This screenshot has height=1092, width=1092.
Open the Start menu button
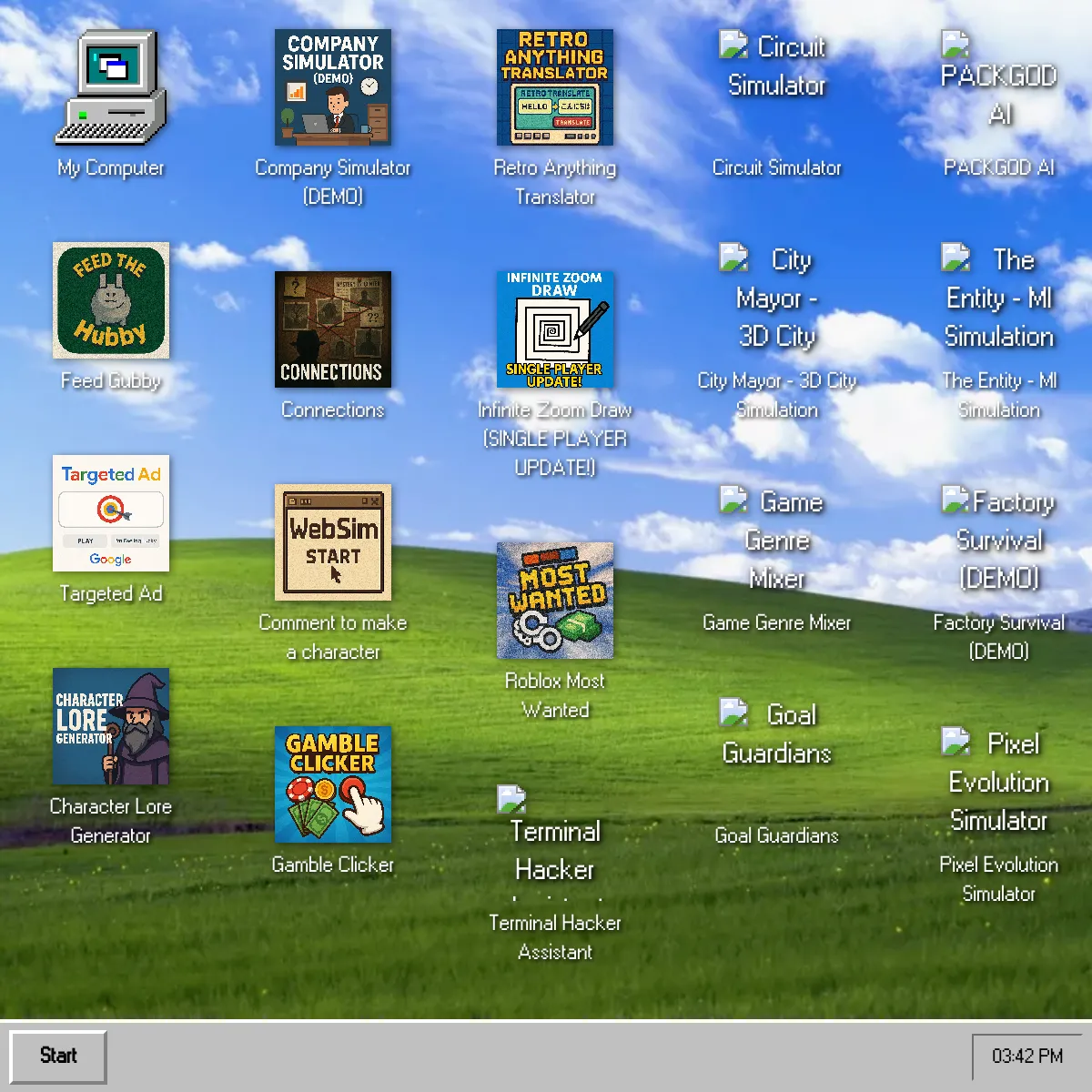coord(58,1057)
